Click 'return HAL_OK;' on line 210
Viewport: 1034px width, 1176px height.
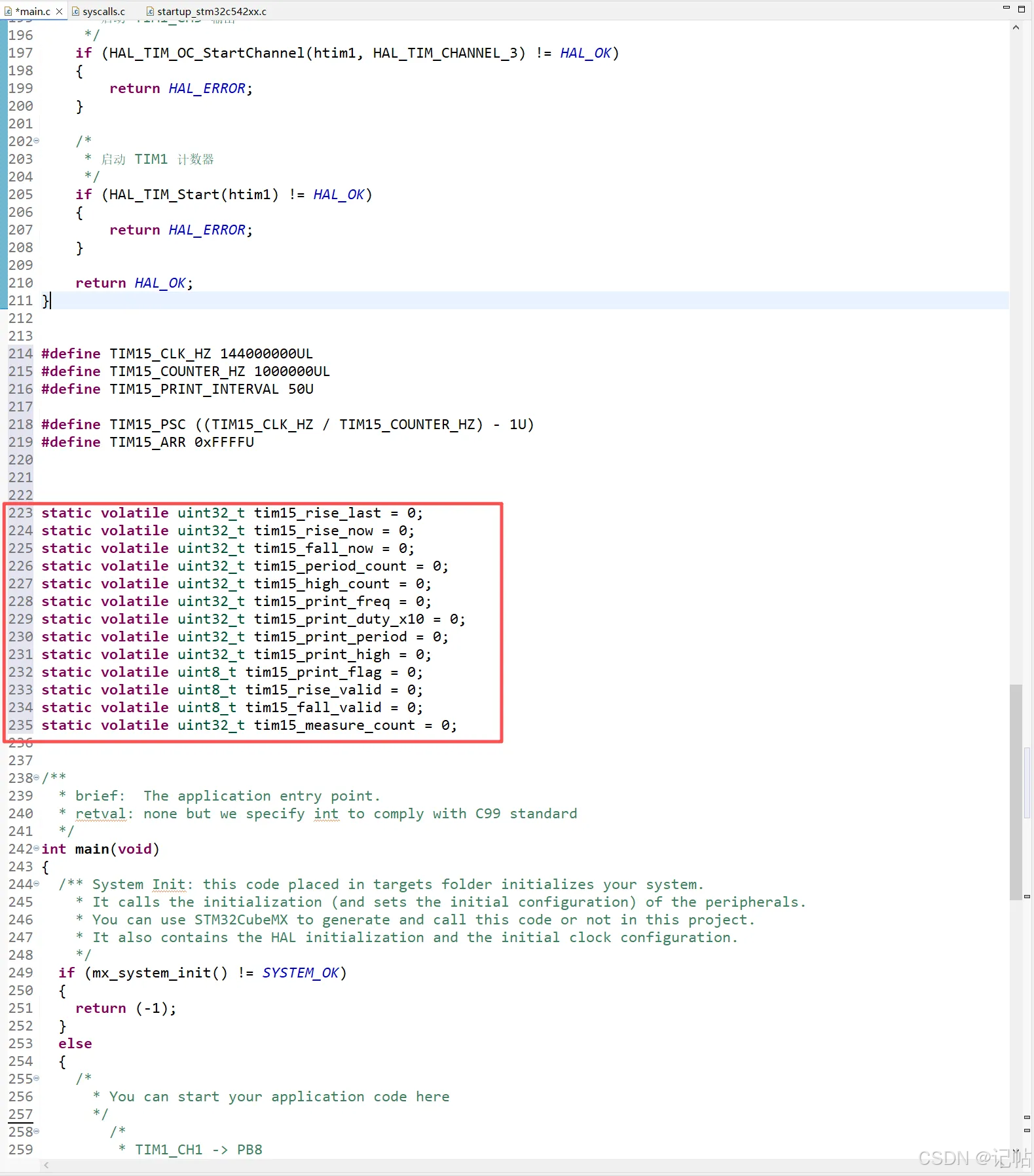point(134,283)
